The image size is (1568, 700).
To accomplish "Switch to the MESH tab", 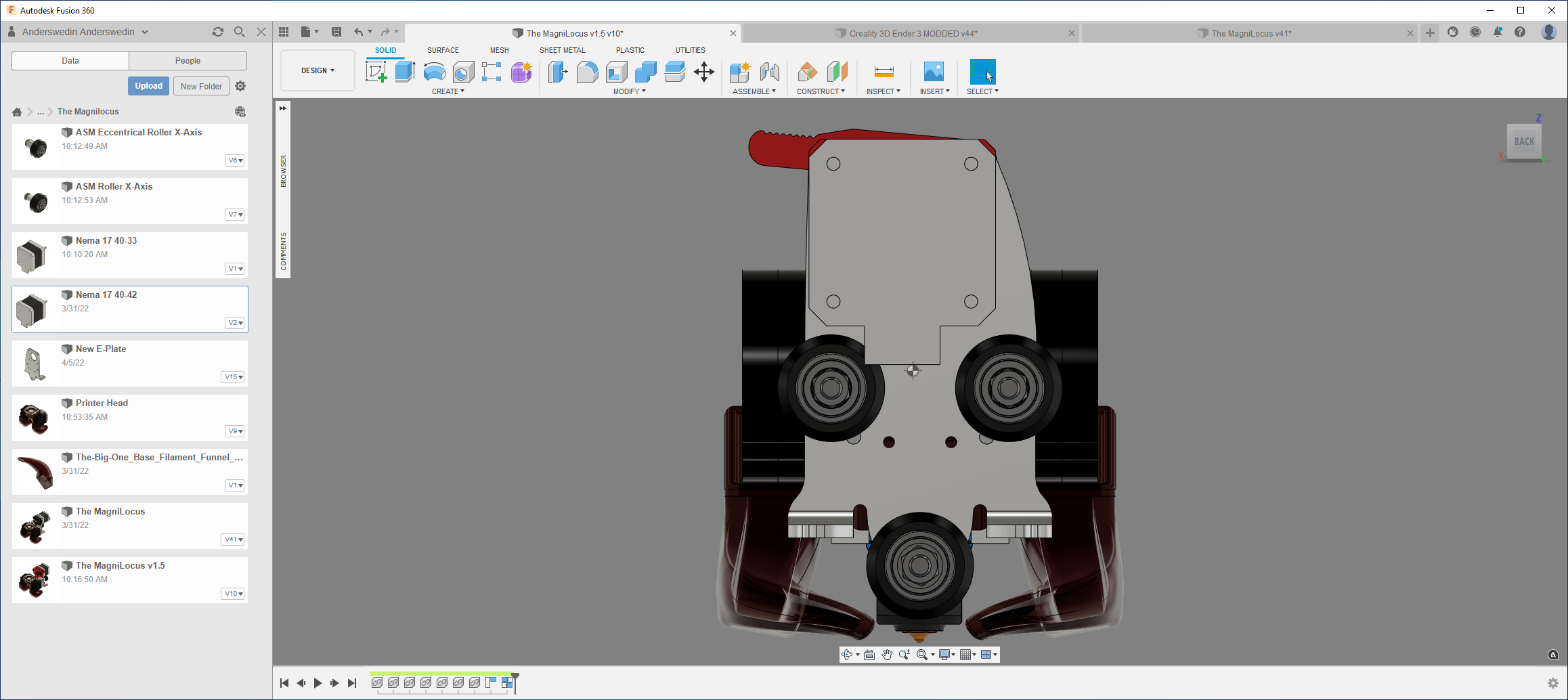I will (x=500, y=50).
